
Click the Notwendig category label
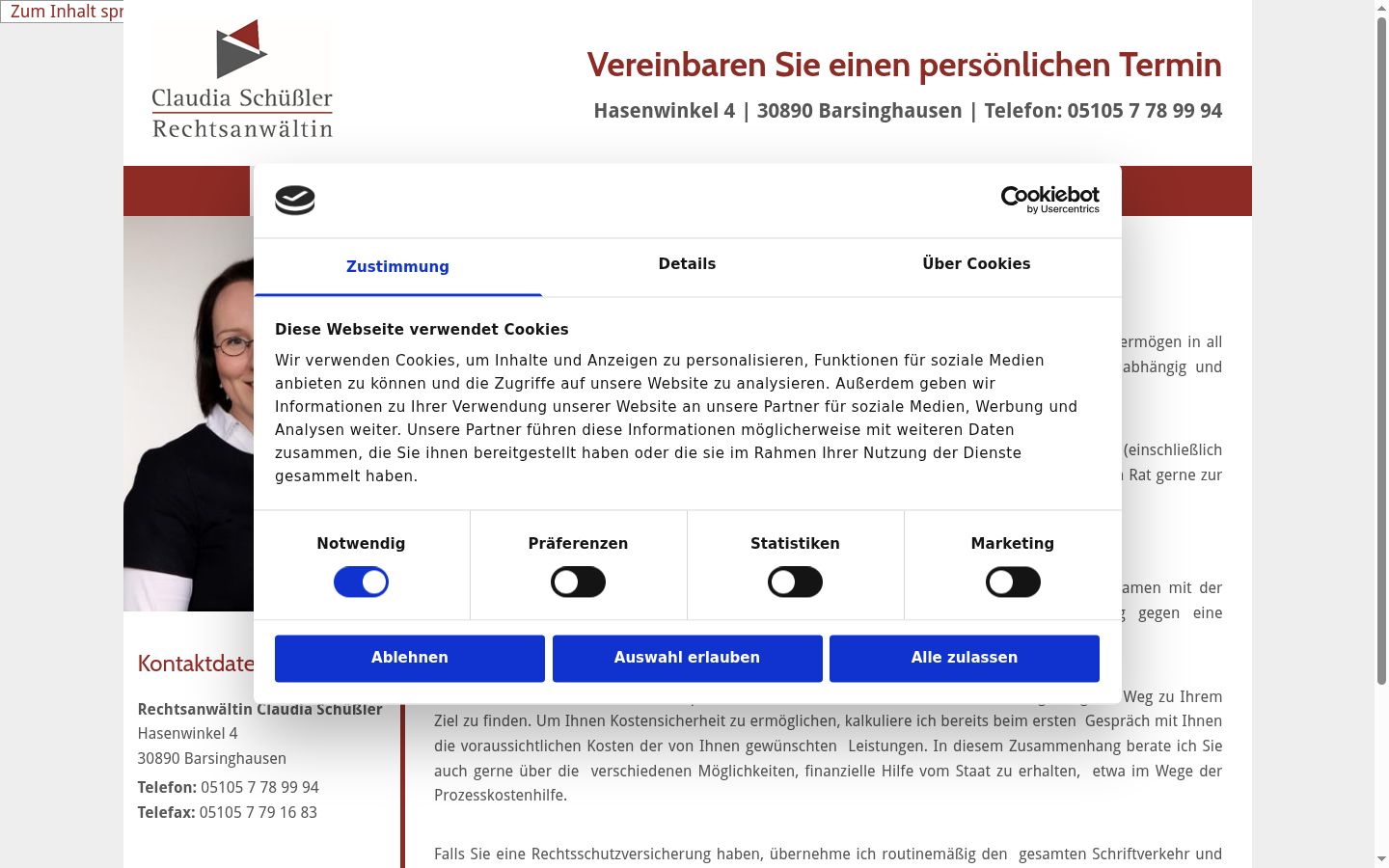pos(361,543)
